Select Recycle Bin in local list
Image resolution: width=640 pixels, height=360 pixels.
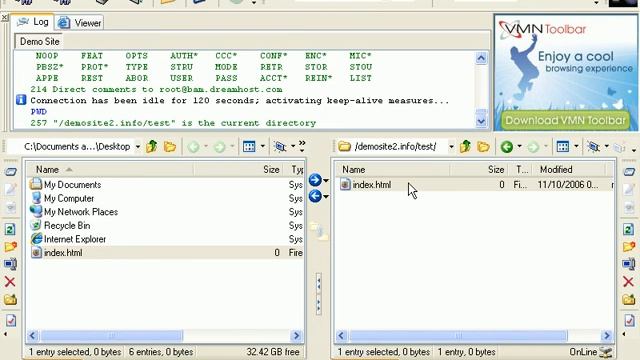[67, 225]
